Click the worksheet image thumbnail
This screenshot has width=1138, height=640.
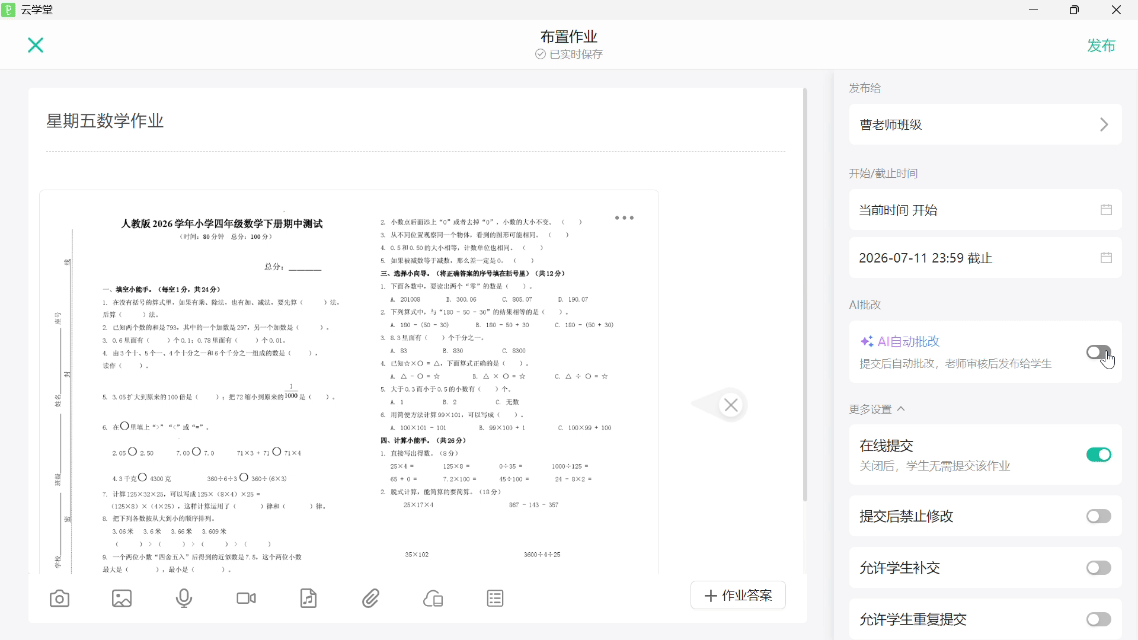click(348, 382)
